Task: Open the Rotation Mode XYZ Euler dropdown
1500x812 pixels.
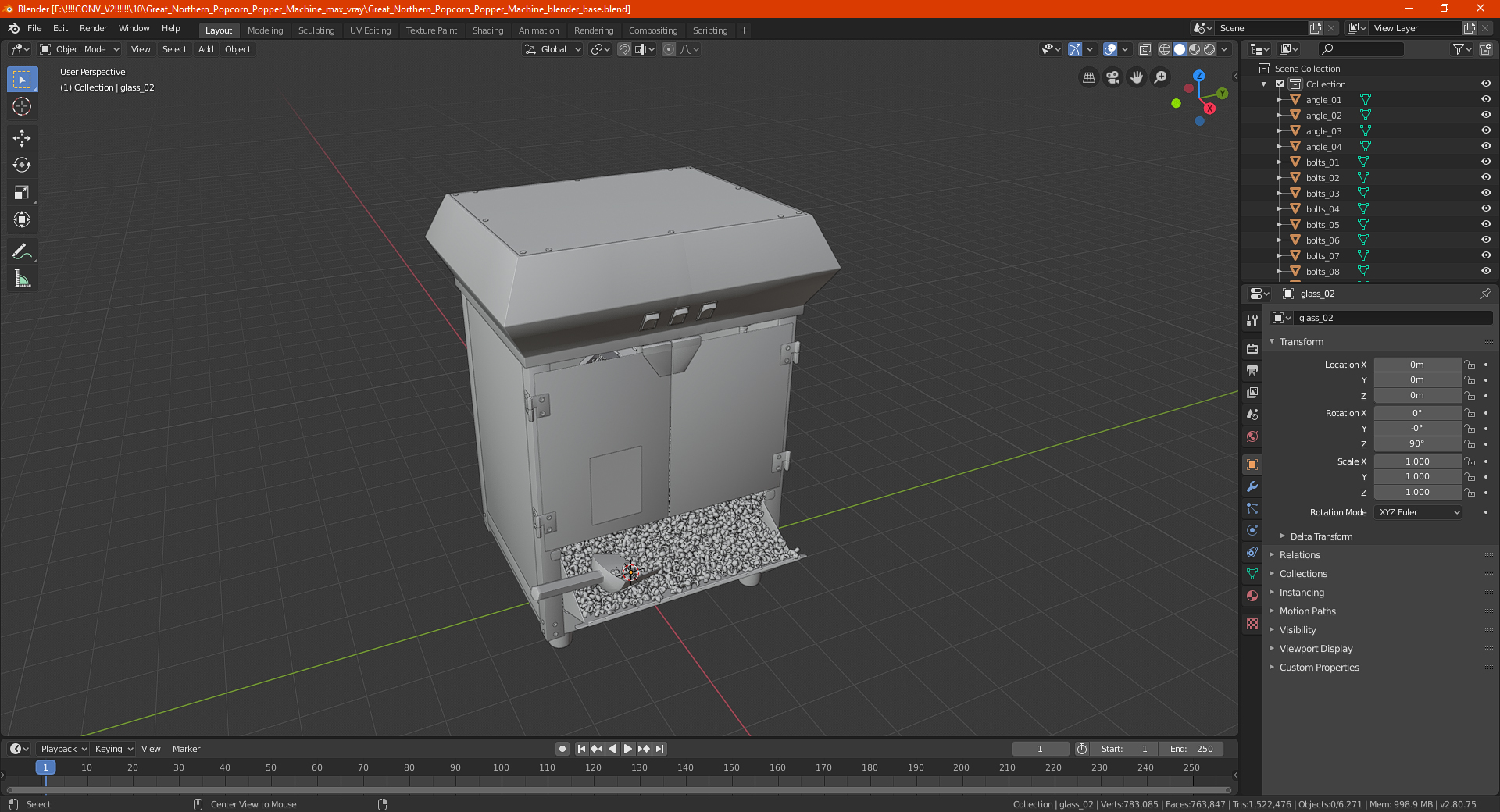Action: 1418,512
